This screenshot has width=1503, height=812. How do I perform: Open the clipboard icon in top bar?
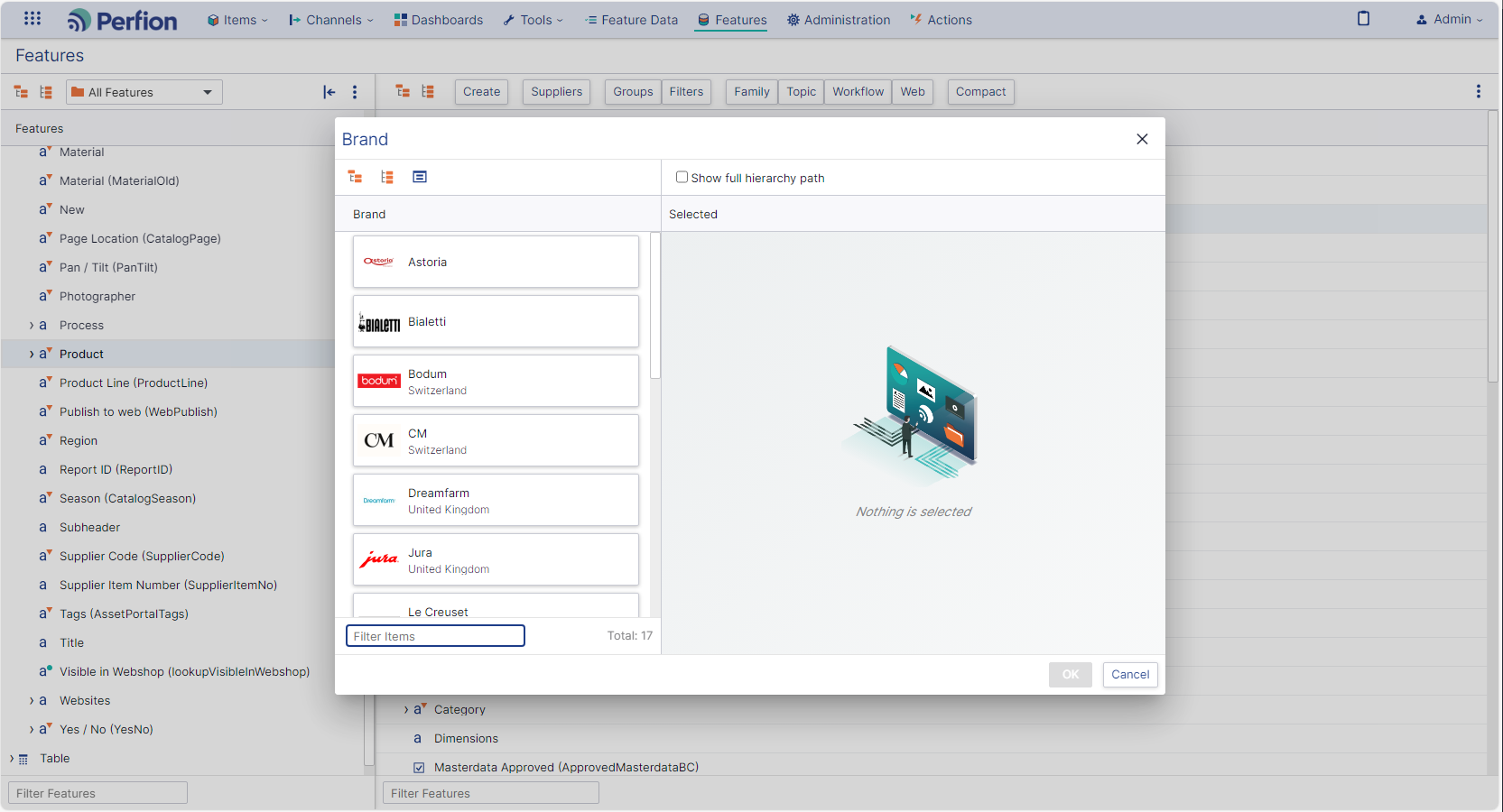click(x=1363, y=19)
